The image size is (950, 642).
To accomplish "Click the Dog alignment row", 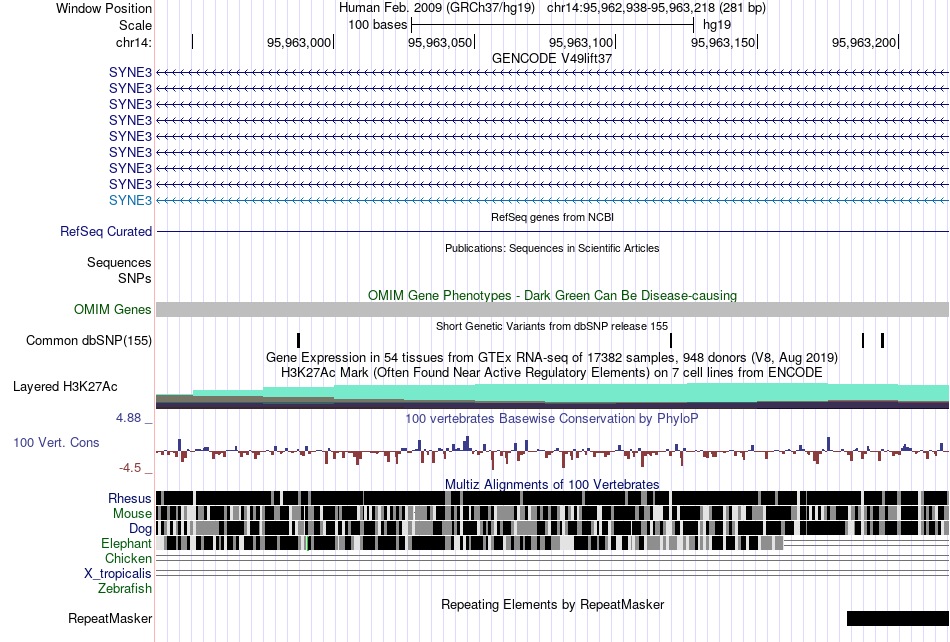I will pos(552,528).
